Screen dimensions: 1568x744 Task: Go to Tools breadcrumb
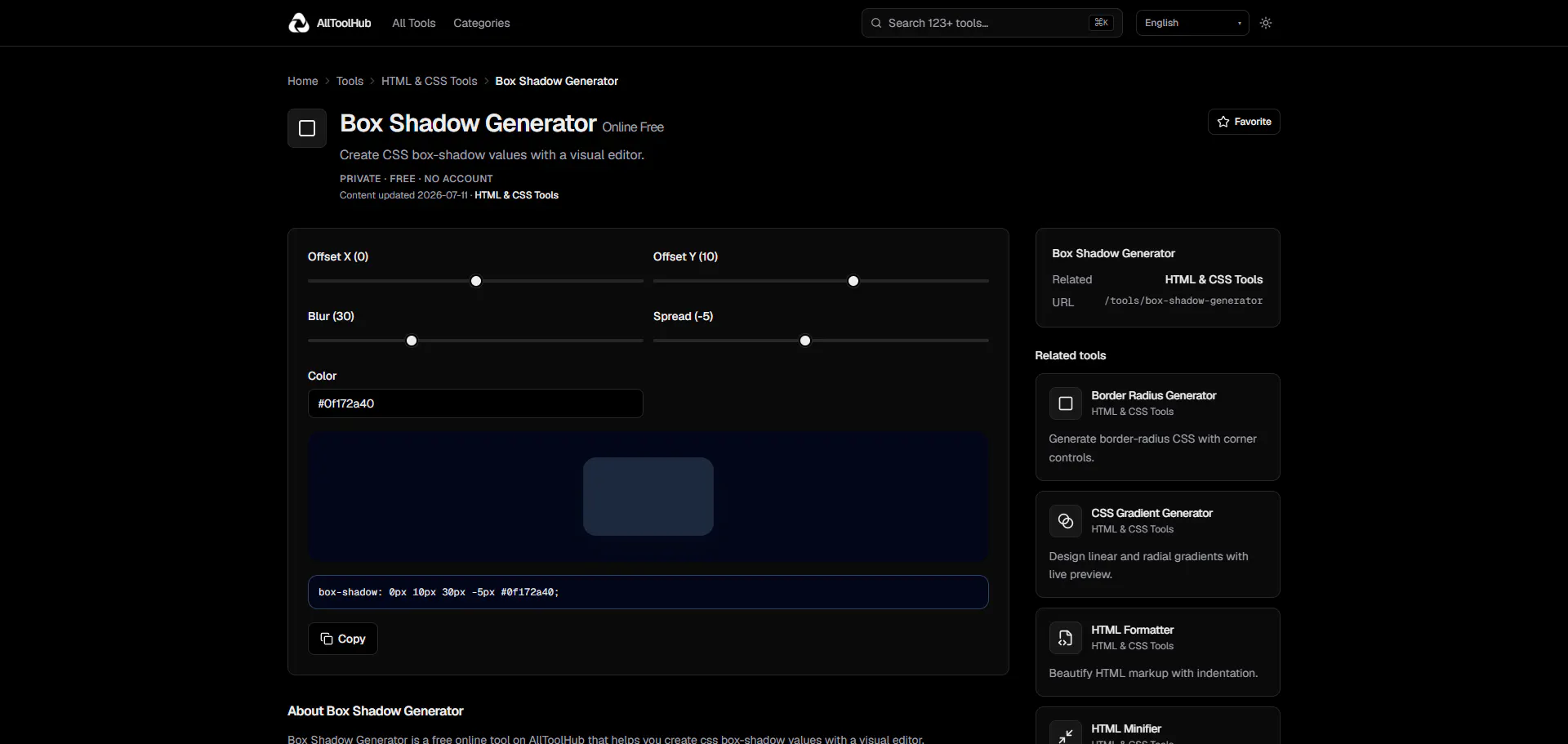pos(350,81)
